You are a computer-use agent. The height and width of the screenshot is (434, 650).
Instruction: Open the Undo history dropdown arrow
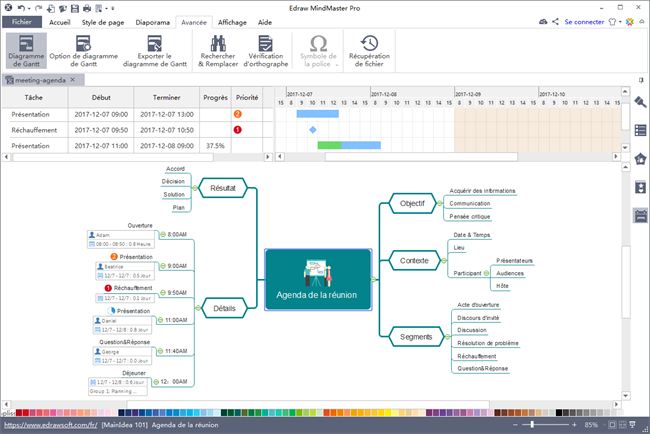pos(29,8)
